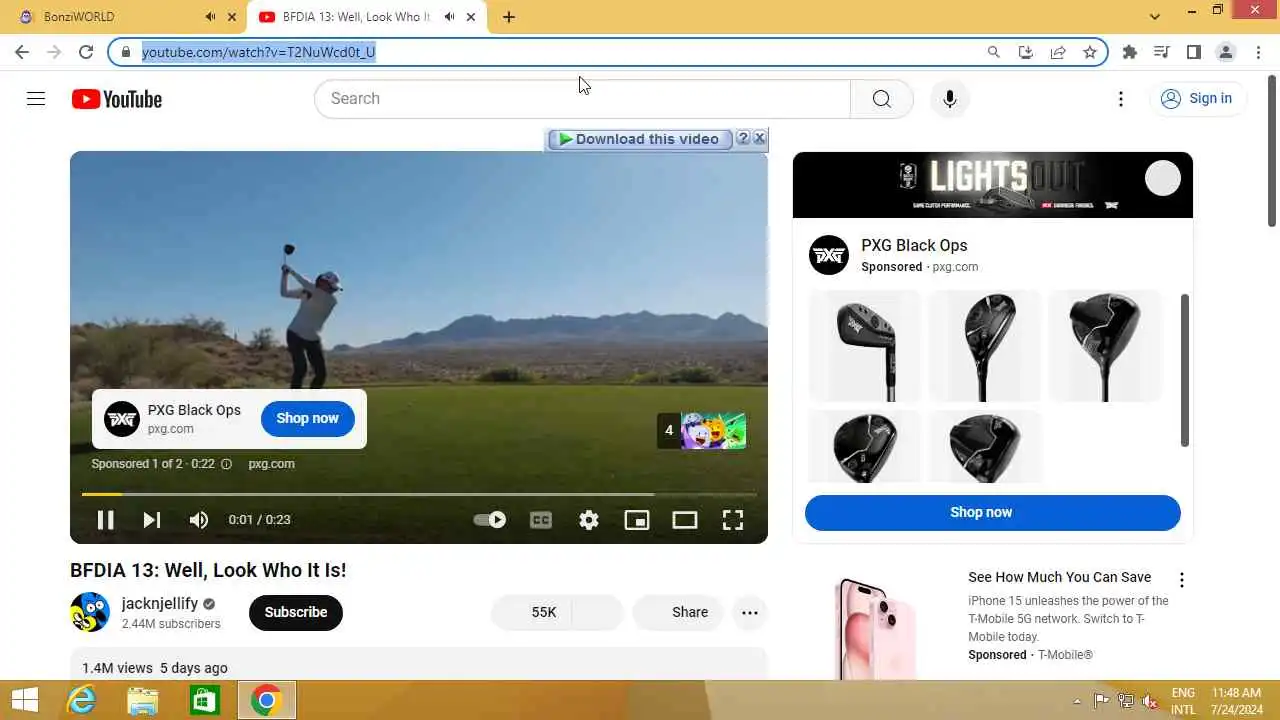Open YouTube settings three-dot menu

[1121, 98]
